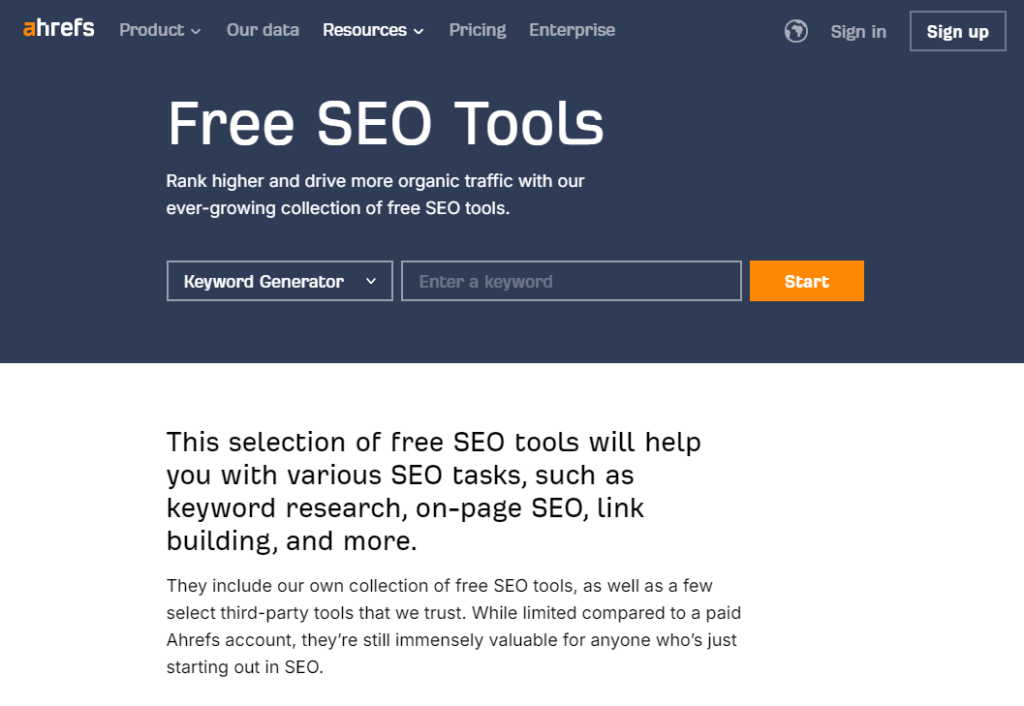Open the Our data menu item
Image resolution: width=1024 pixels, height=706 pixels.
point(262,30)
